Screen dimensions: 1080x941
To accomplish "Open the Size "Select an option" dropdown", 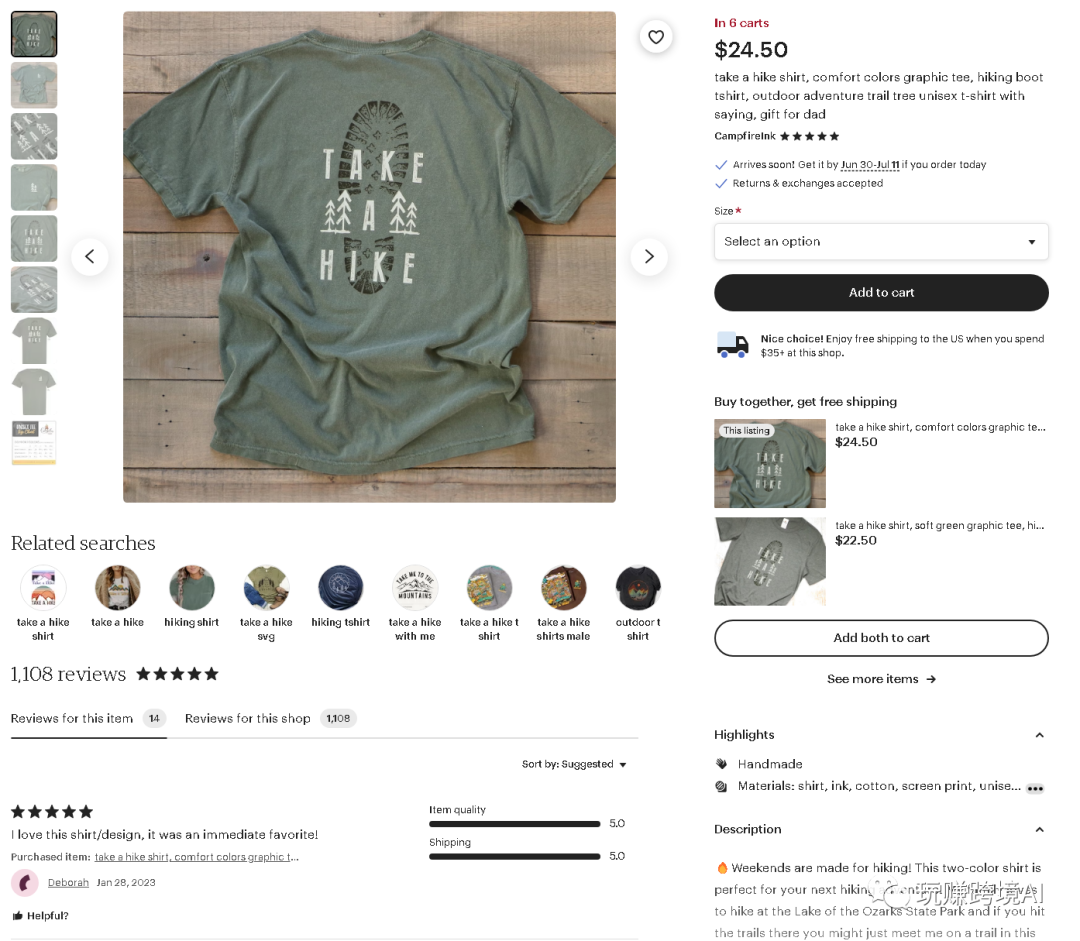I will (x=881, y=242).
